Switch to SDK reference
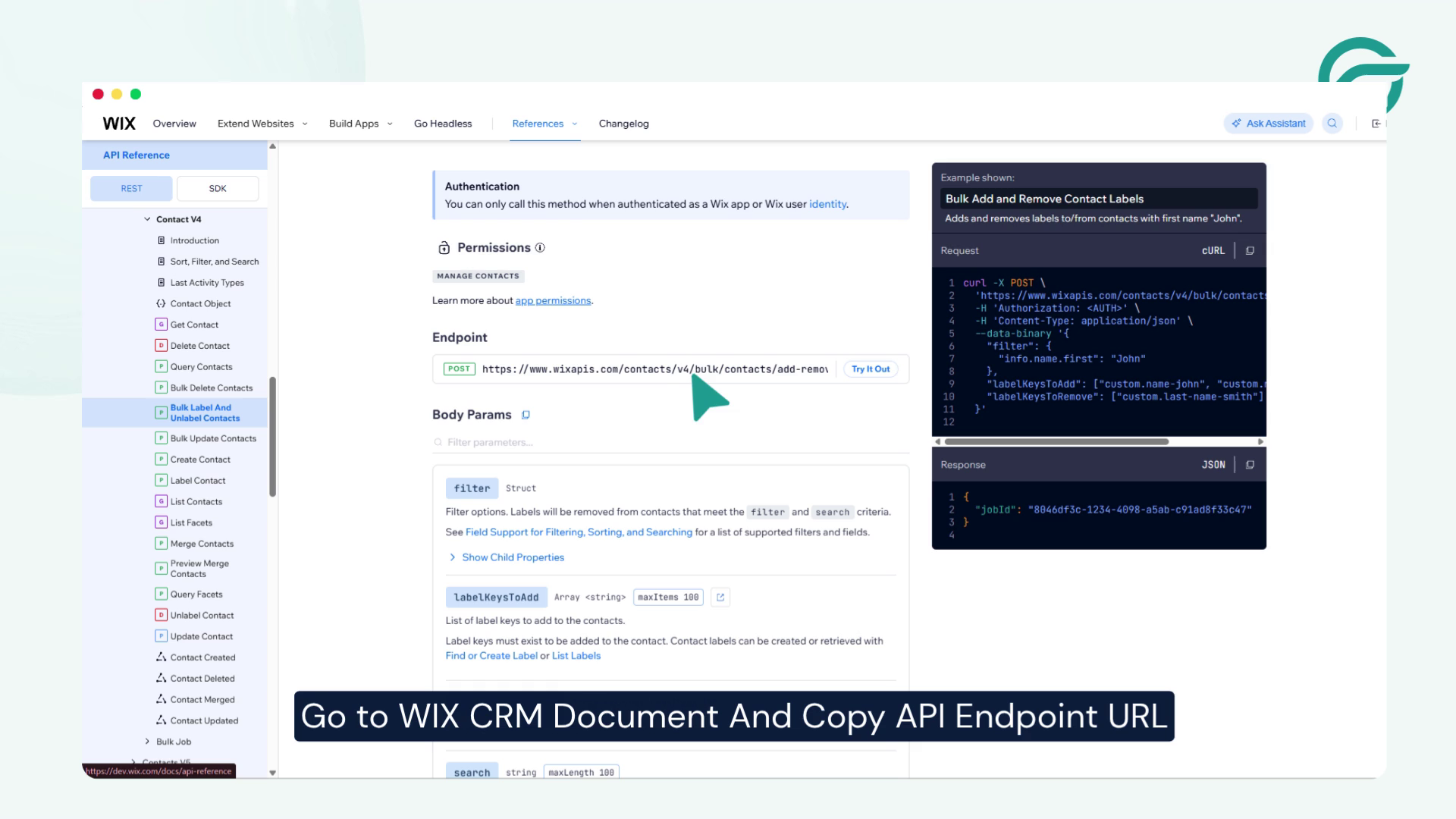 tap(218, 189)
